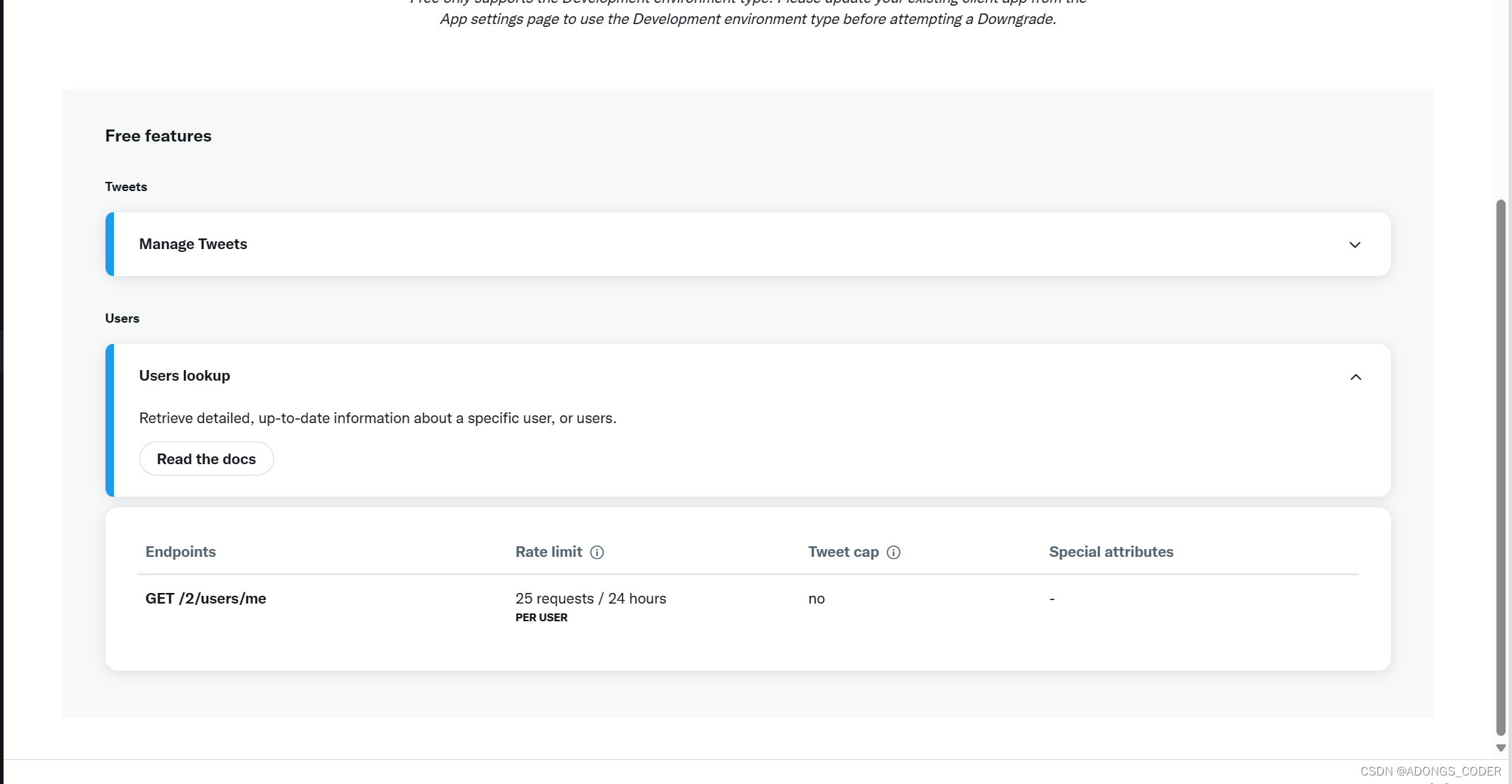Click the scrollbar down arrow

(1500, 748)
